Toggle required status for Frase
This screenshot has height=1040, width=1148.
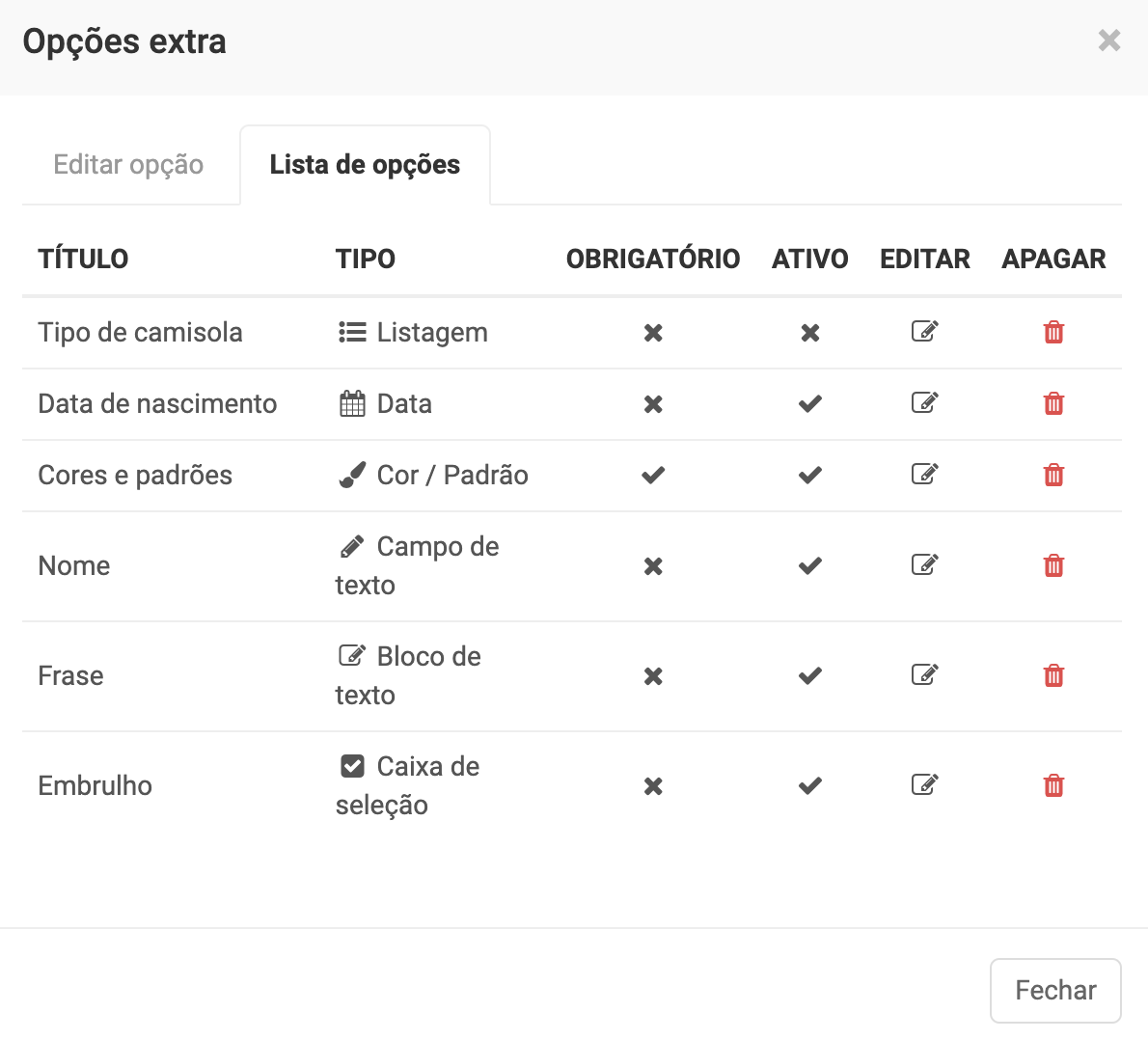653,676
